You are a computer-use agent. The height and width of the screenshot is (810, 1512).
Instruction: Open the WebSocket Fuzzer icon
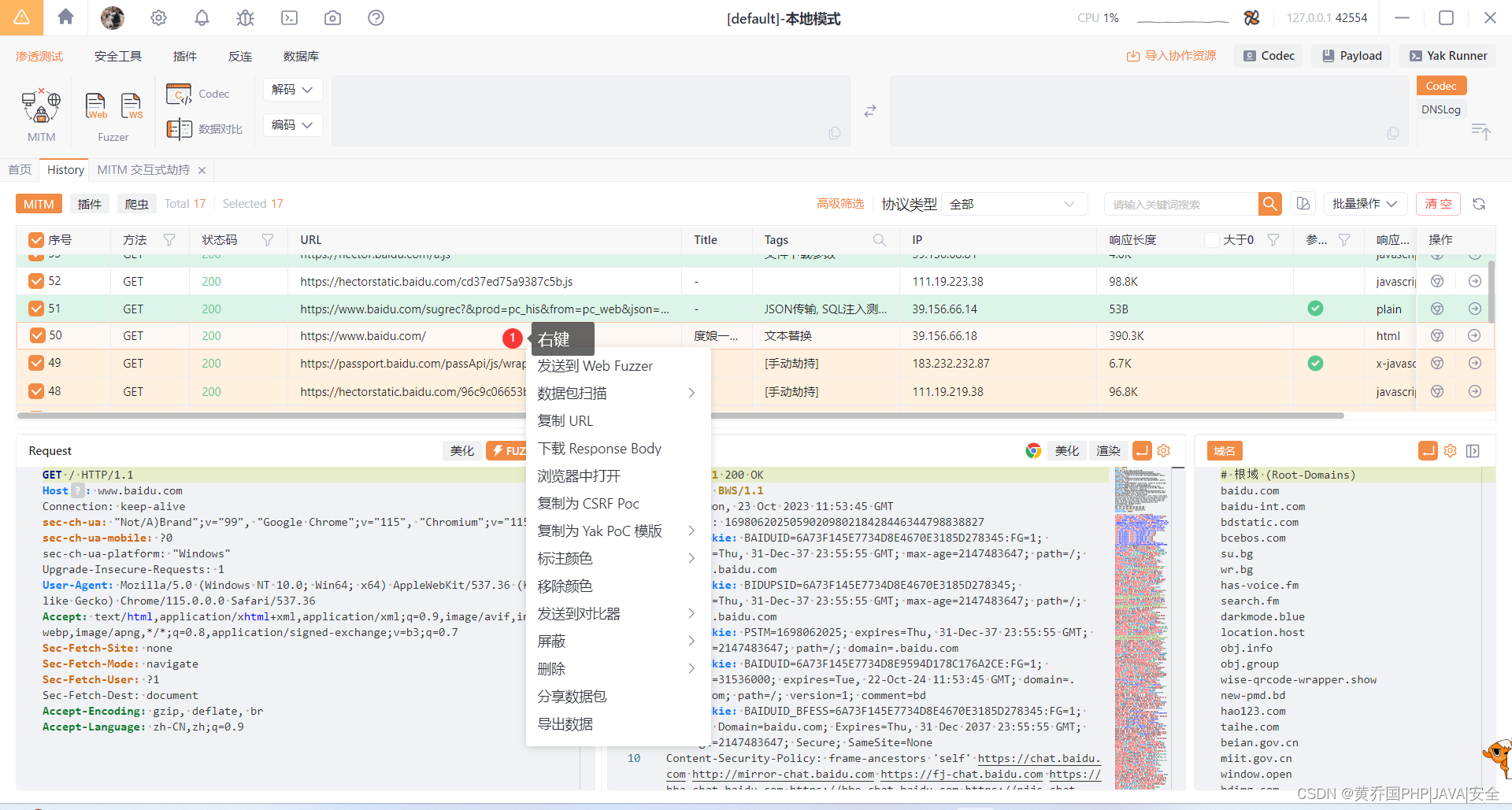(x=132, y=106)
